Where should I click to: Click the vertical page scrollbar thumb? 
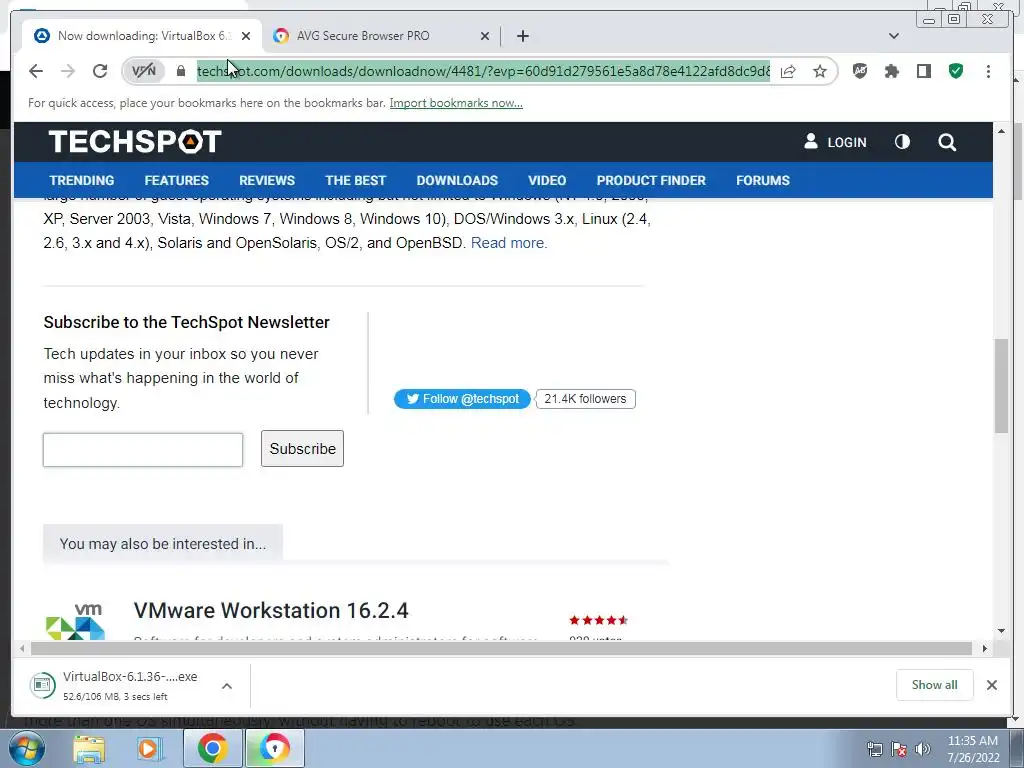pyautogui.click(x=1002, y=385)
